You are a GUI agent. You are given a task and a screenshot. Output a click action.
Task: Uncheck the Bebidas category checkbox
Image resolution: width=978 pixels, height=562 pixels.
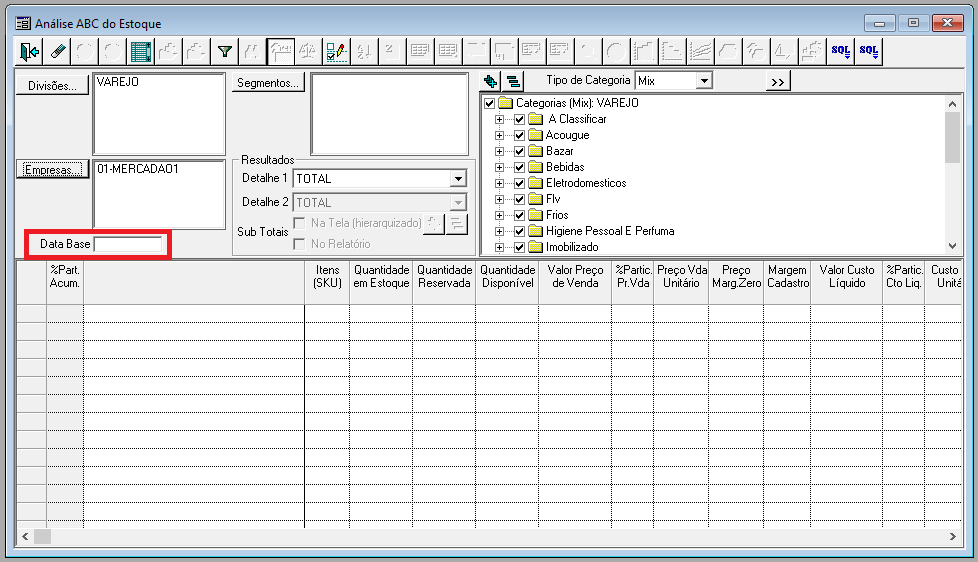point(519,167)
